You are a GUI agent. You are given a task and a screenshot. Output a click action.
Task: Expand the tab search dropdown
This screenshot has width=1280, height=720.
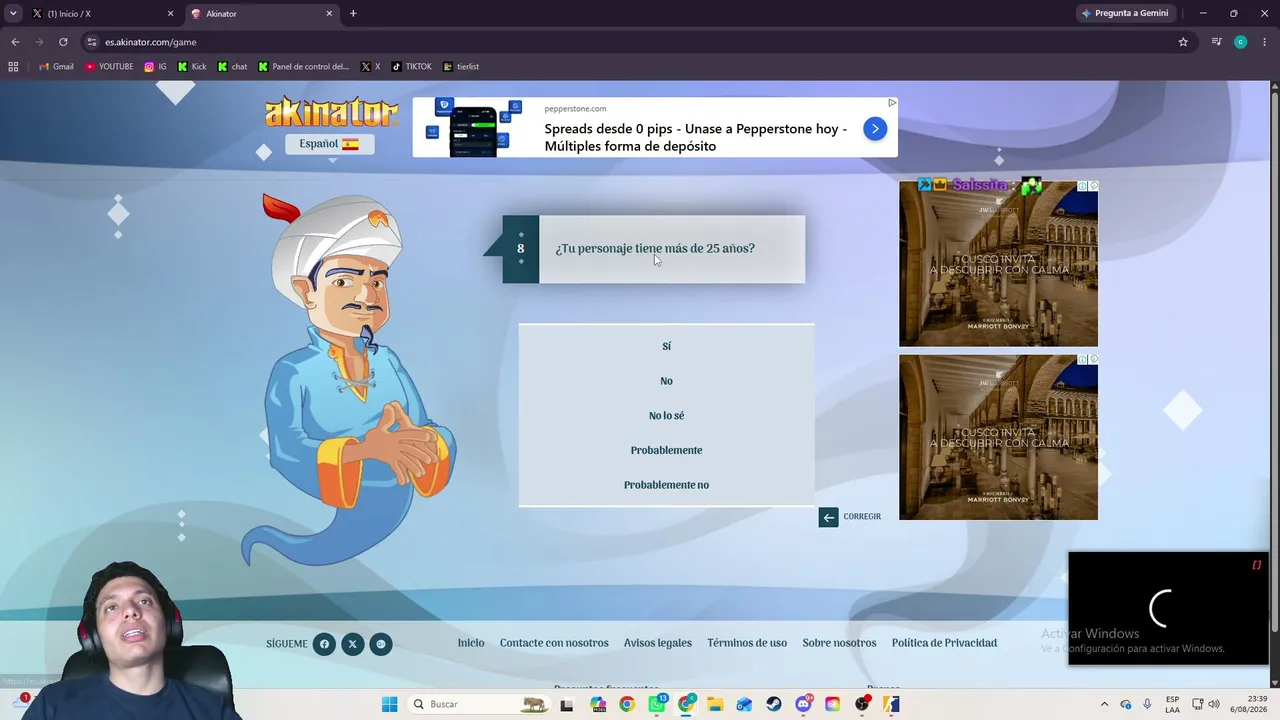coord(13,14)
